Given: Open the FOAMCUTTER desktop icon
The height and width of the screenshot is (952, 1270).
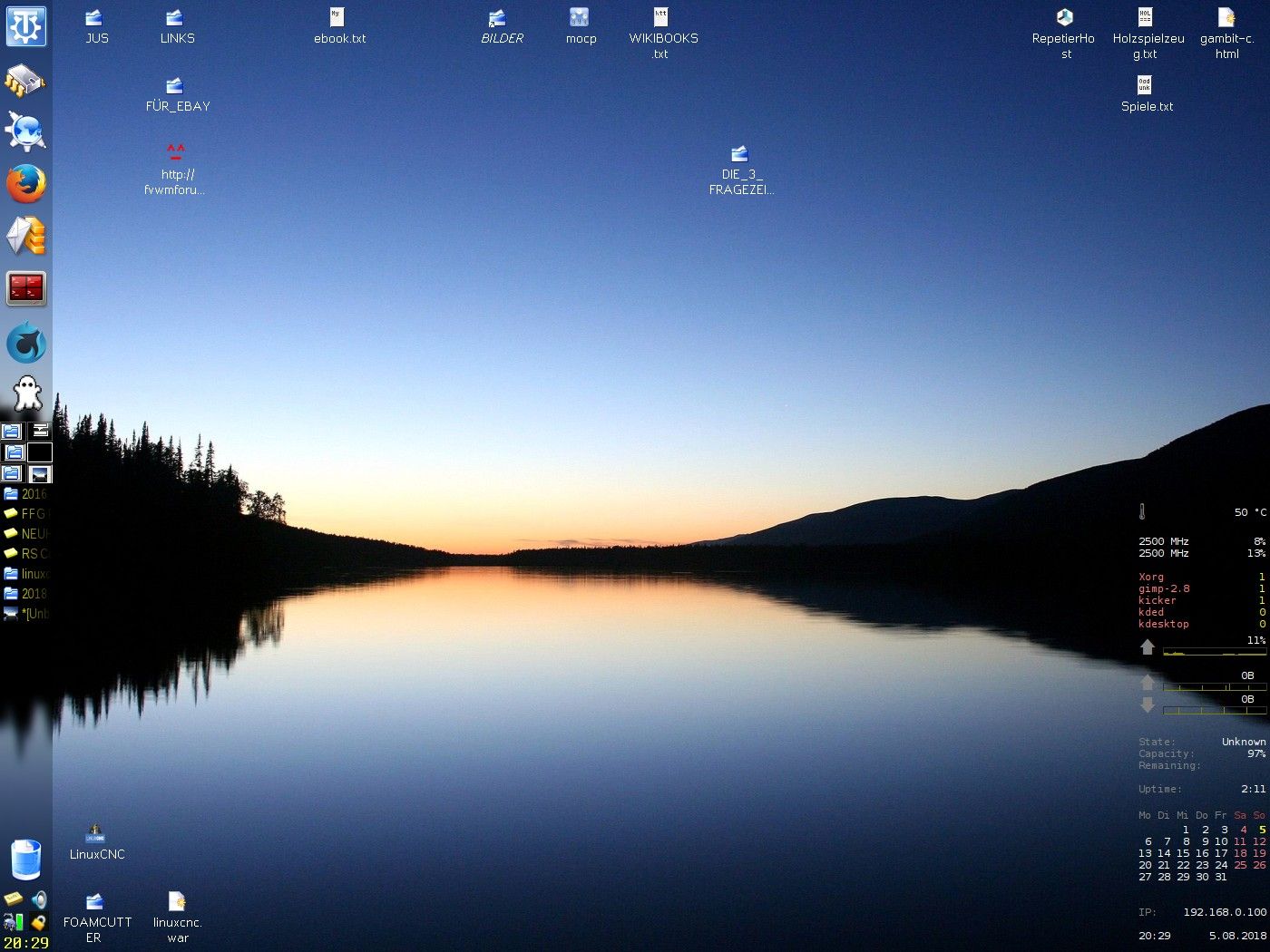Looking at the screenshot, I should [x=93, y=902].
